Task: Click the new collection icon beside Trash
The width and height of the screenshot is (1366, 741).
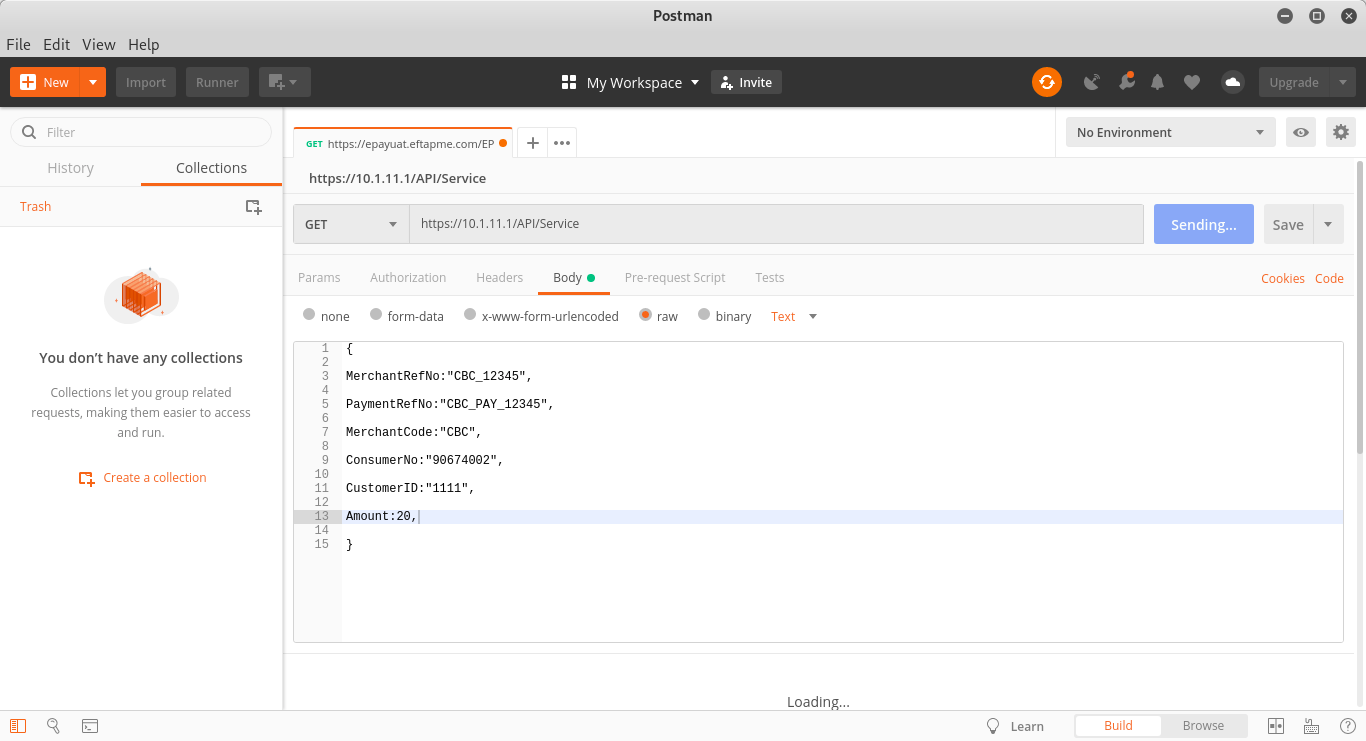Action: (x=254, y=207)
